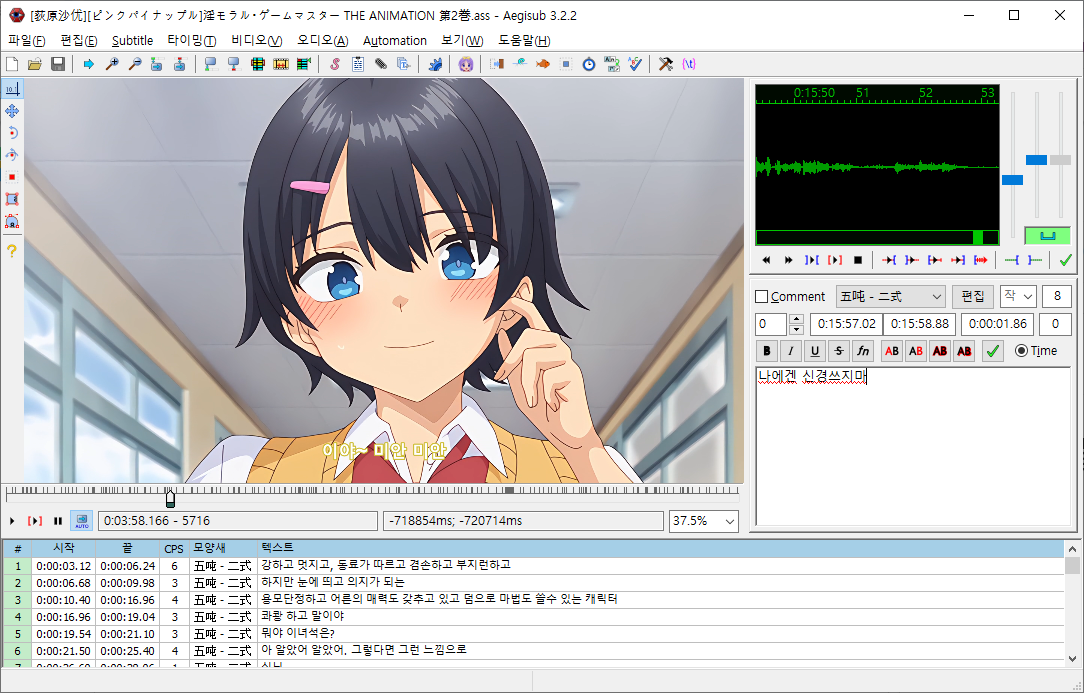The image size is (1084, 693).
Task: Select the Vector Clip video tool
Action: coord(12,221)
